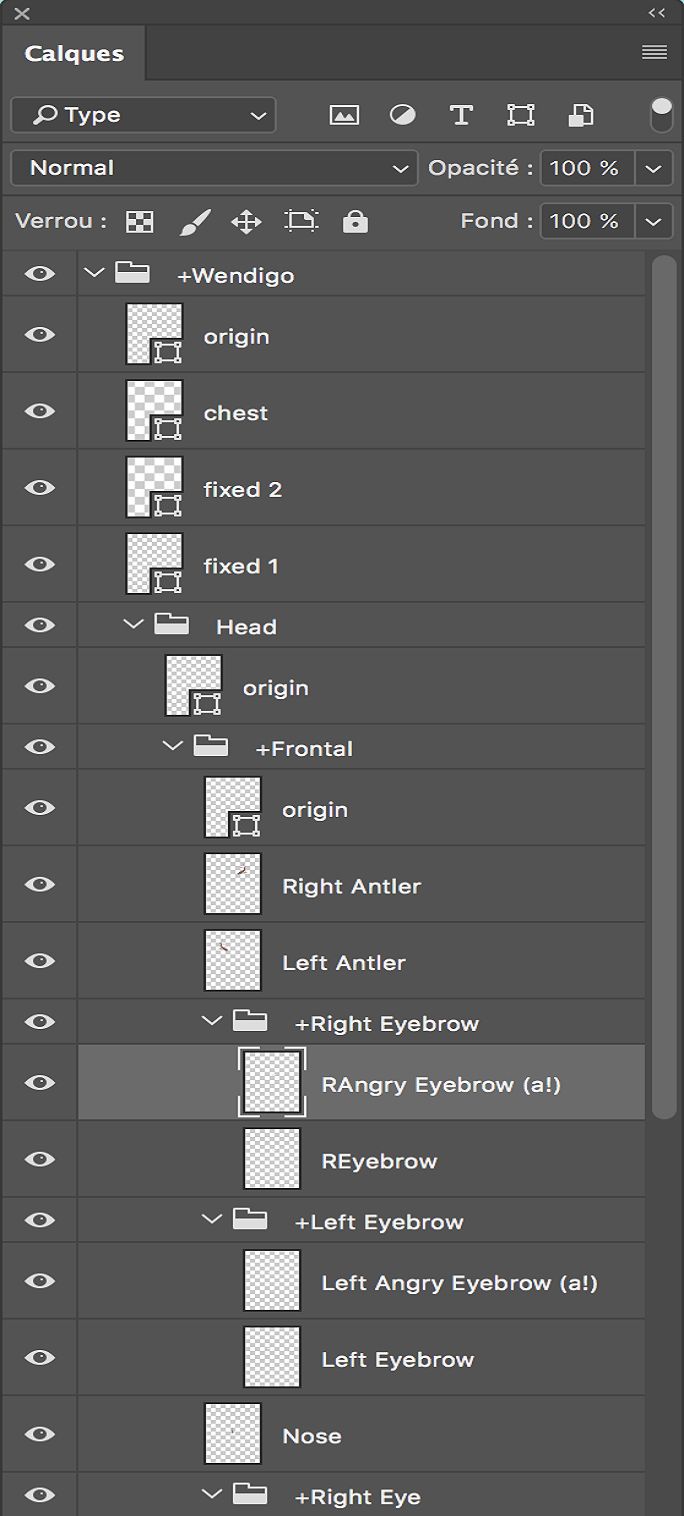Viewport: 684px width, 1516px height.
Task: Hide the Right Antler layer
Action: (x=40, y=884)
